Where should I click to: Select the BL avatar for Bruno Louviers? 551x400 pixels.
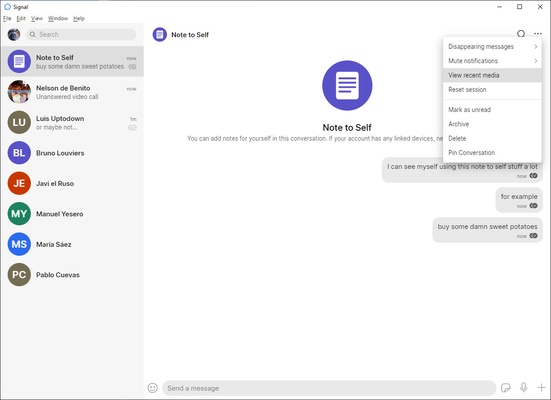pyautogui.click(x=19, y=153)
